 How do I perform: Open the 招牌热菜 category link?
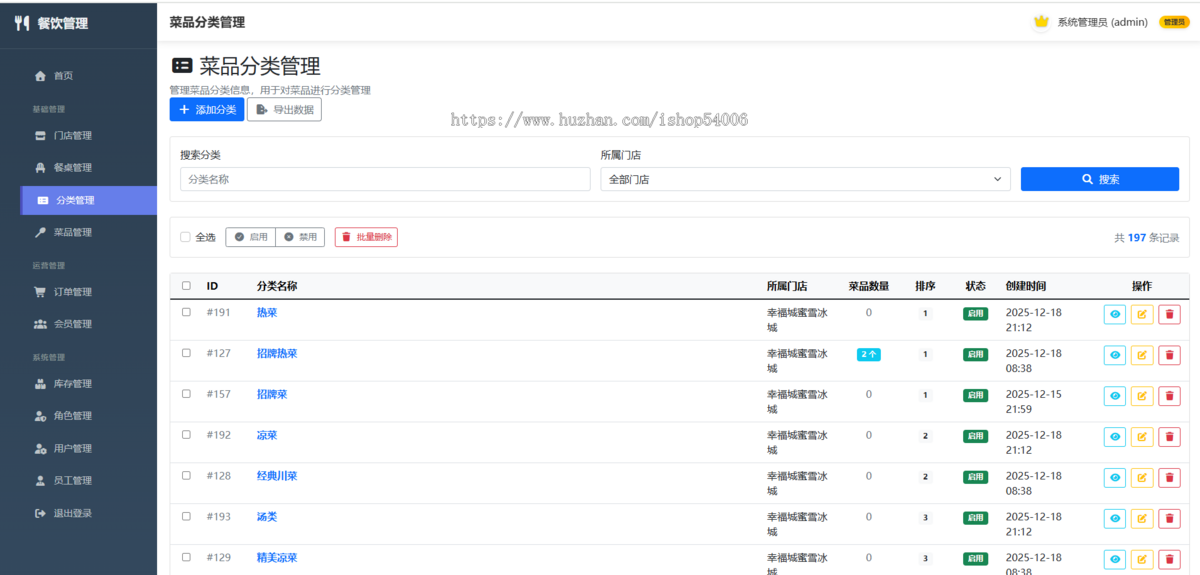[x=277, y=353]
